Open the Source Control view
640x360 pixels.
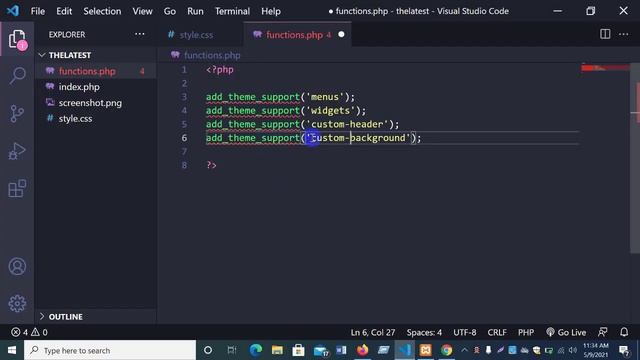tap(17, 113)
